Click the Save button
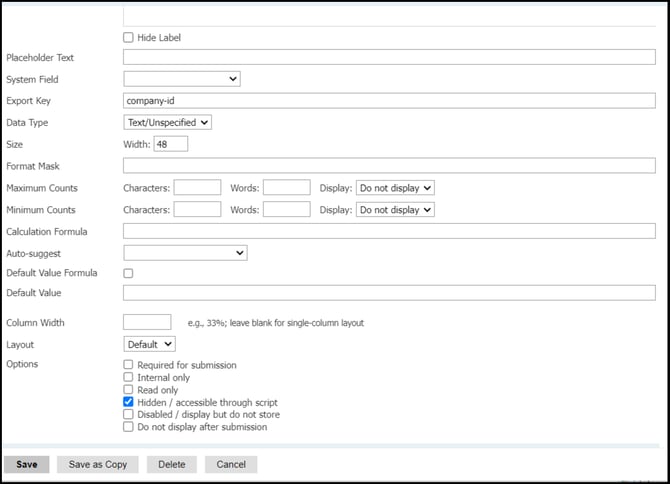 tap(27, 465)
